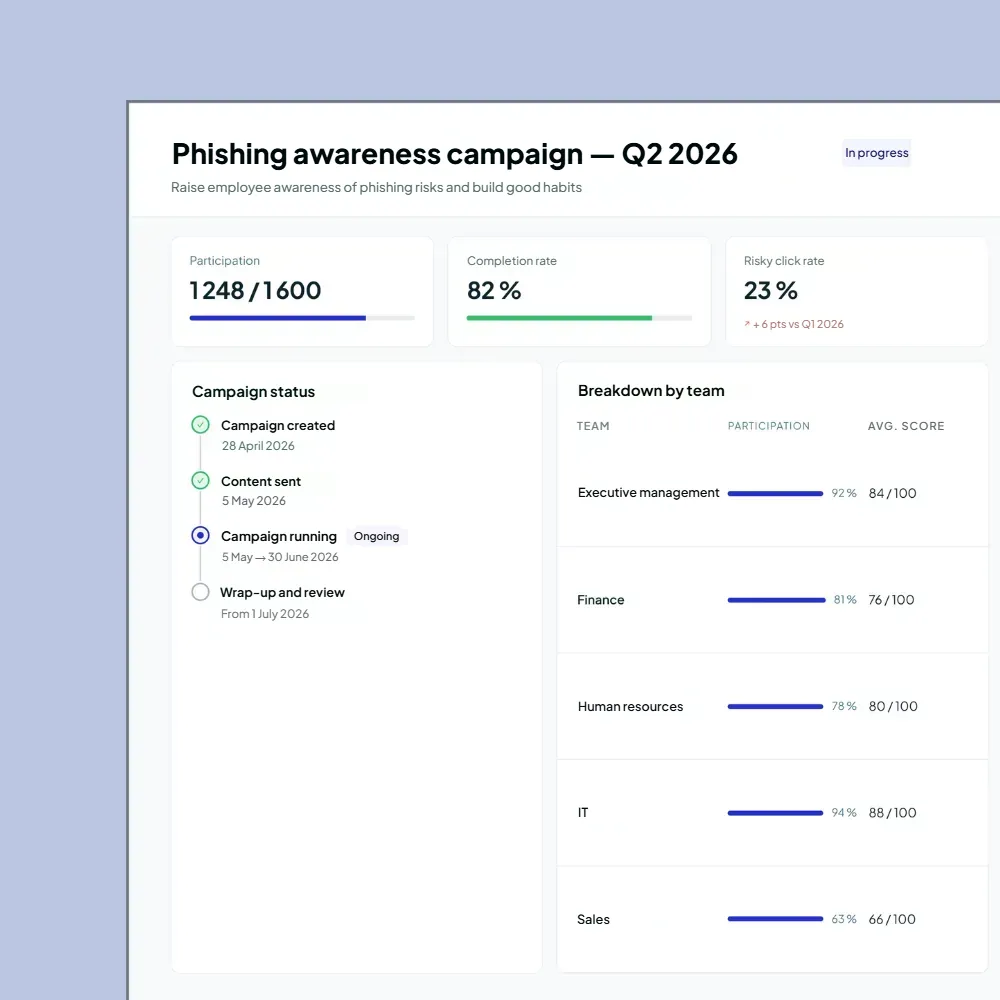Select the IT team name
The image size is (1000, 1000).
pyautogui.click(x=583, y=812)
